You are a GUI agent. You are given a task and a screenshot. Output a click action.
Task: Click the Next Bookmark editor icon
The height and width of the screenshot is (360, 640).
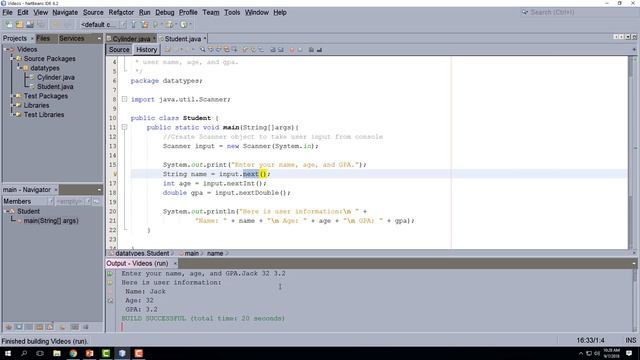[x=253, y=50]
